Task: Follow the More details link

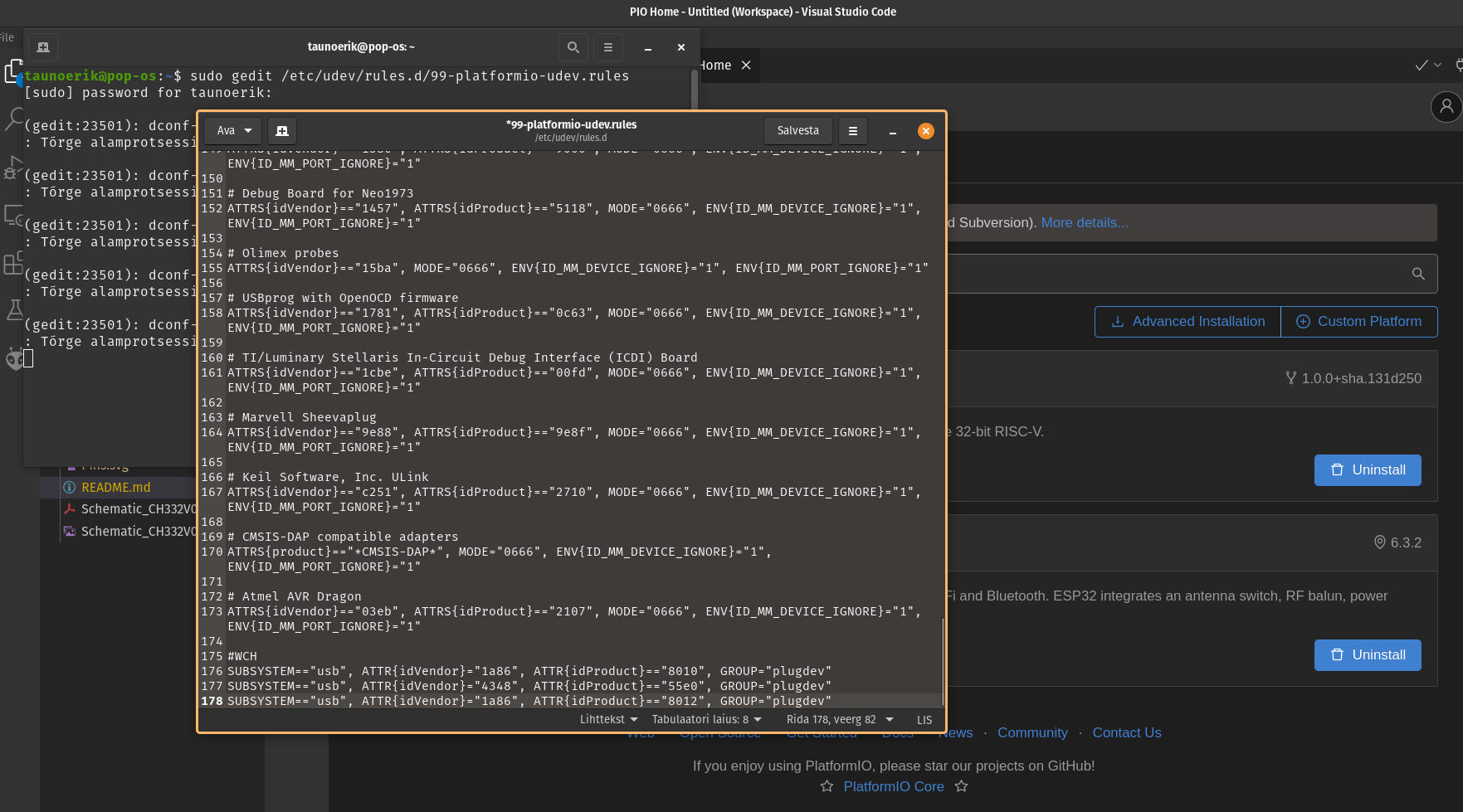Action: (x=1084, y=222)
